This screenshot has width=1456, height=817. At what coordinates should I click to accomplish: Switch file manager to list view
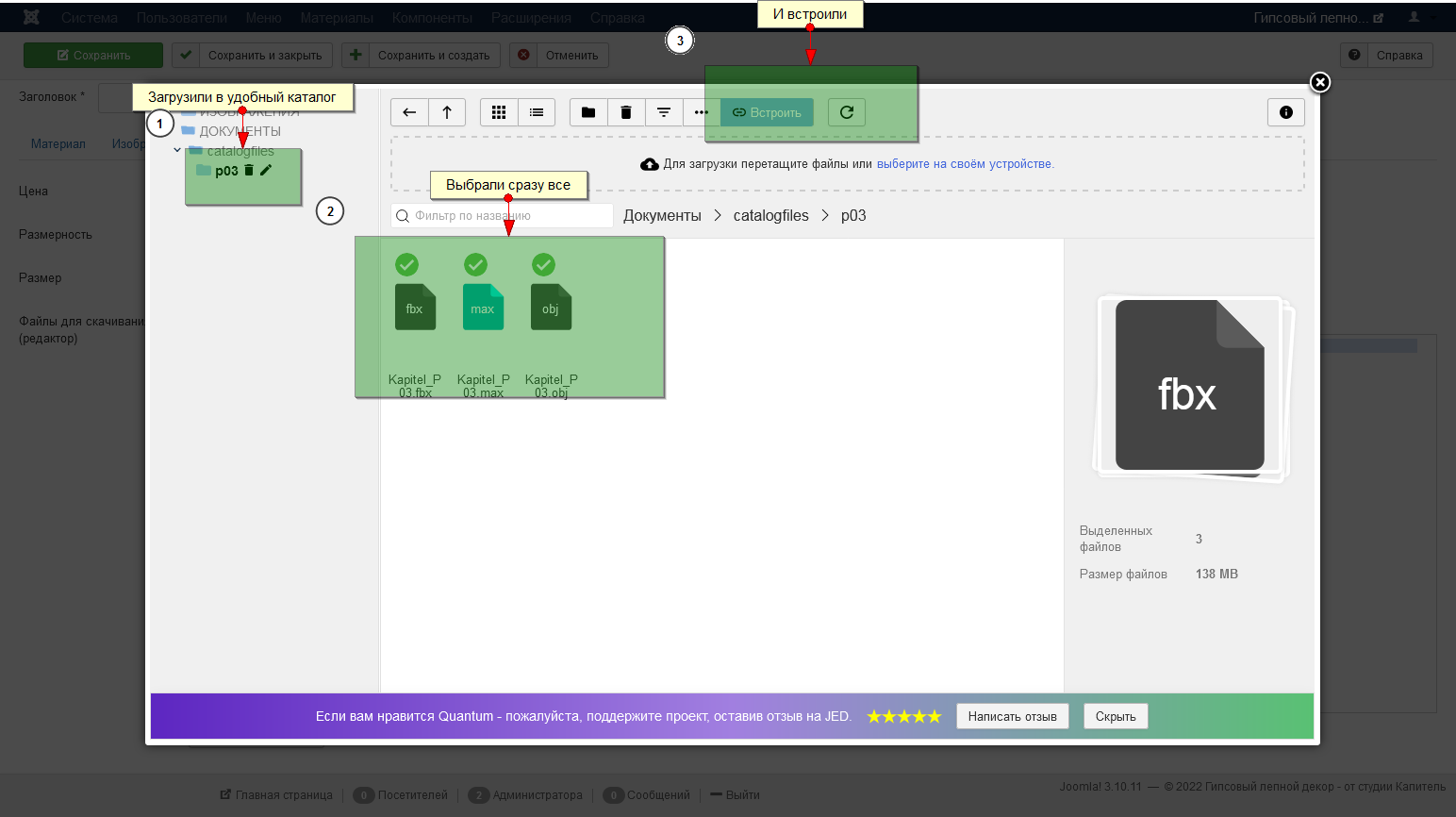point(537,112)
